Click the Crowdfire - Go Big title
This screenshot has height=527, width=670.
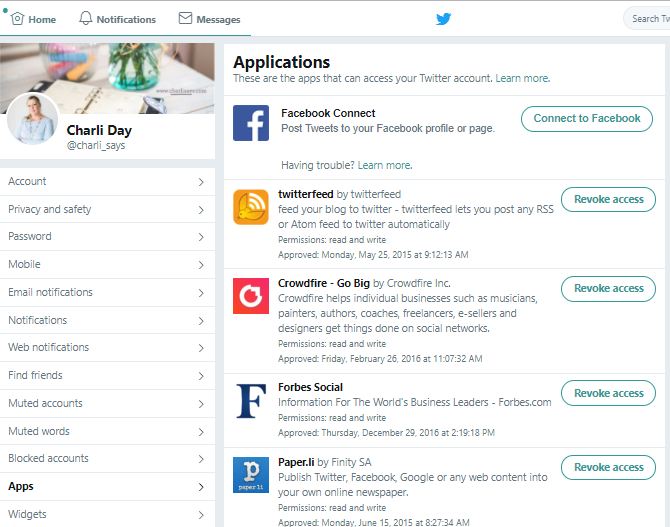tap(323, 283)
